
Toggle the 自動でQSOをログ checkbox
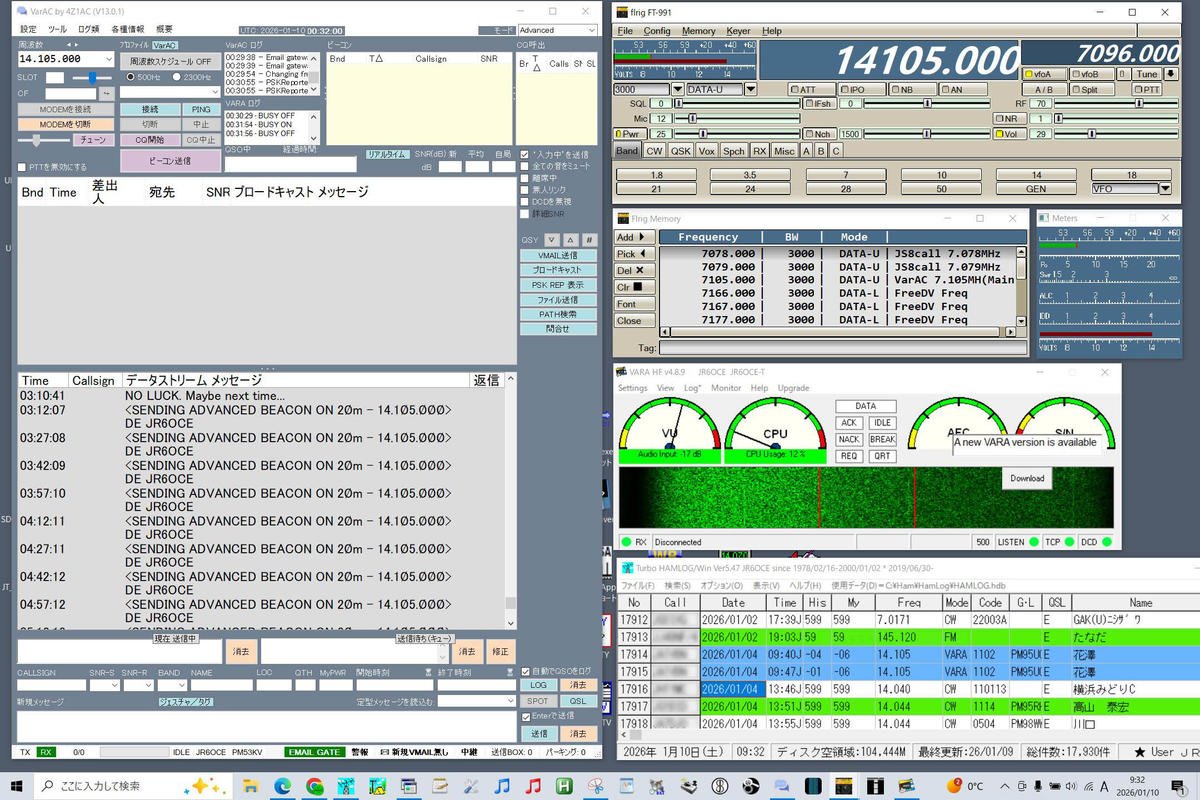527,671
